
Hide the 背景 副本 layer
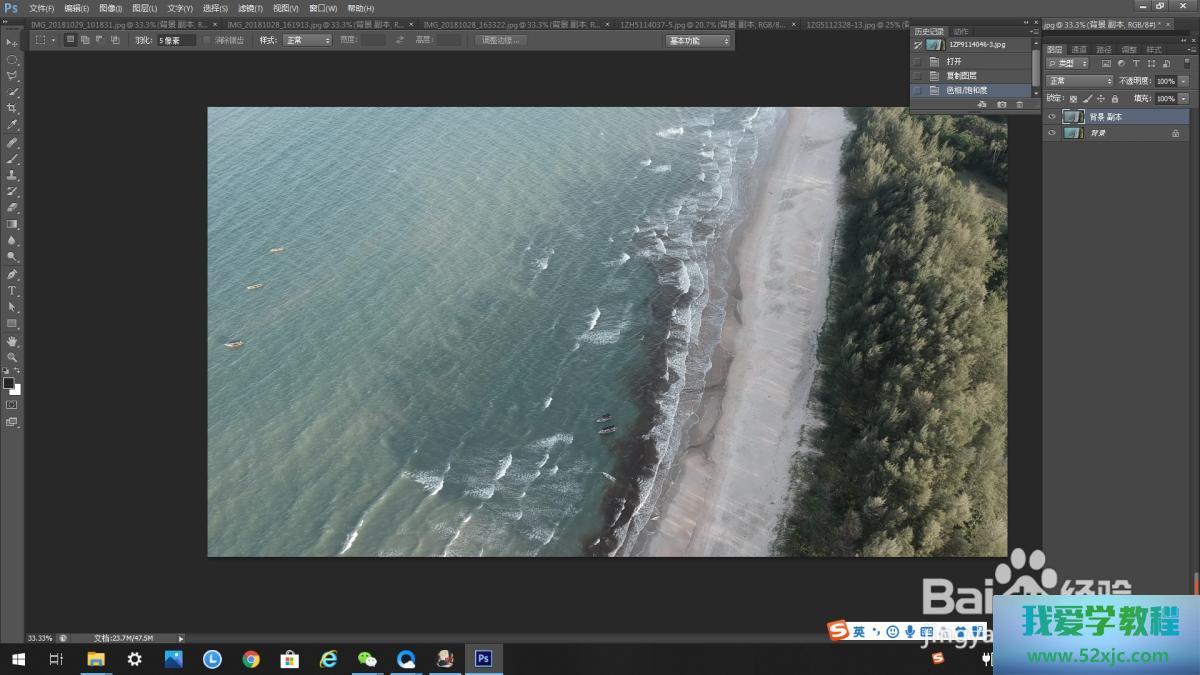1051,117
